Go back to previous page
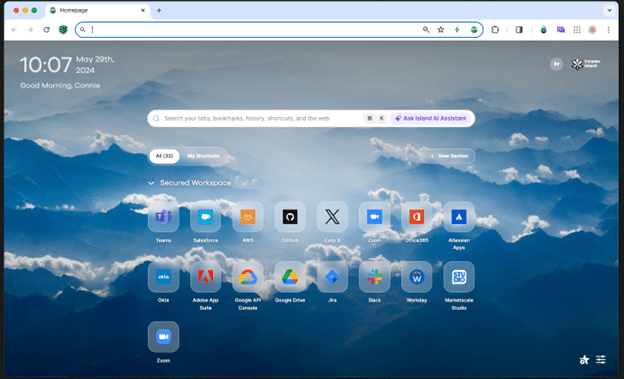Image resolution: width=624 pixels, height=379 pixels. [14, 29]
